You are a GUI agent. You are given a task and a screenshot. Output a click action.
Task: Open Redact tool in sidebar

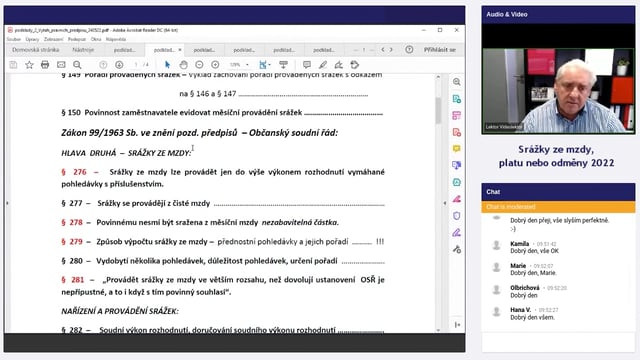pyautogui.click(x=457, y=199)
